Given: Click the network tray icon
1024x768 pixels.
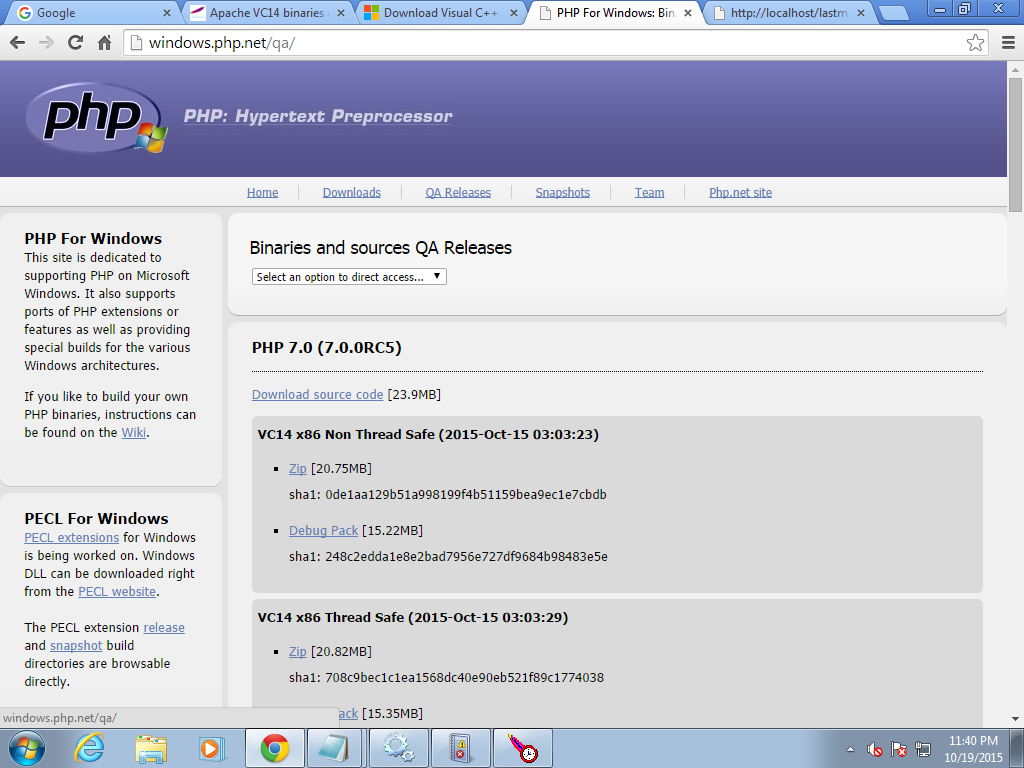Looking at the screenshot, I should click(923, 749).
